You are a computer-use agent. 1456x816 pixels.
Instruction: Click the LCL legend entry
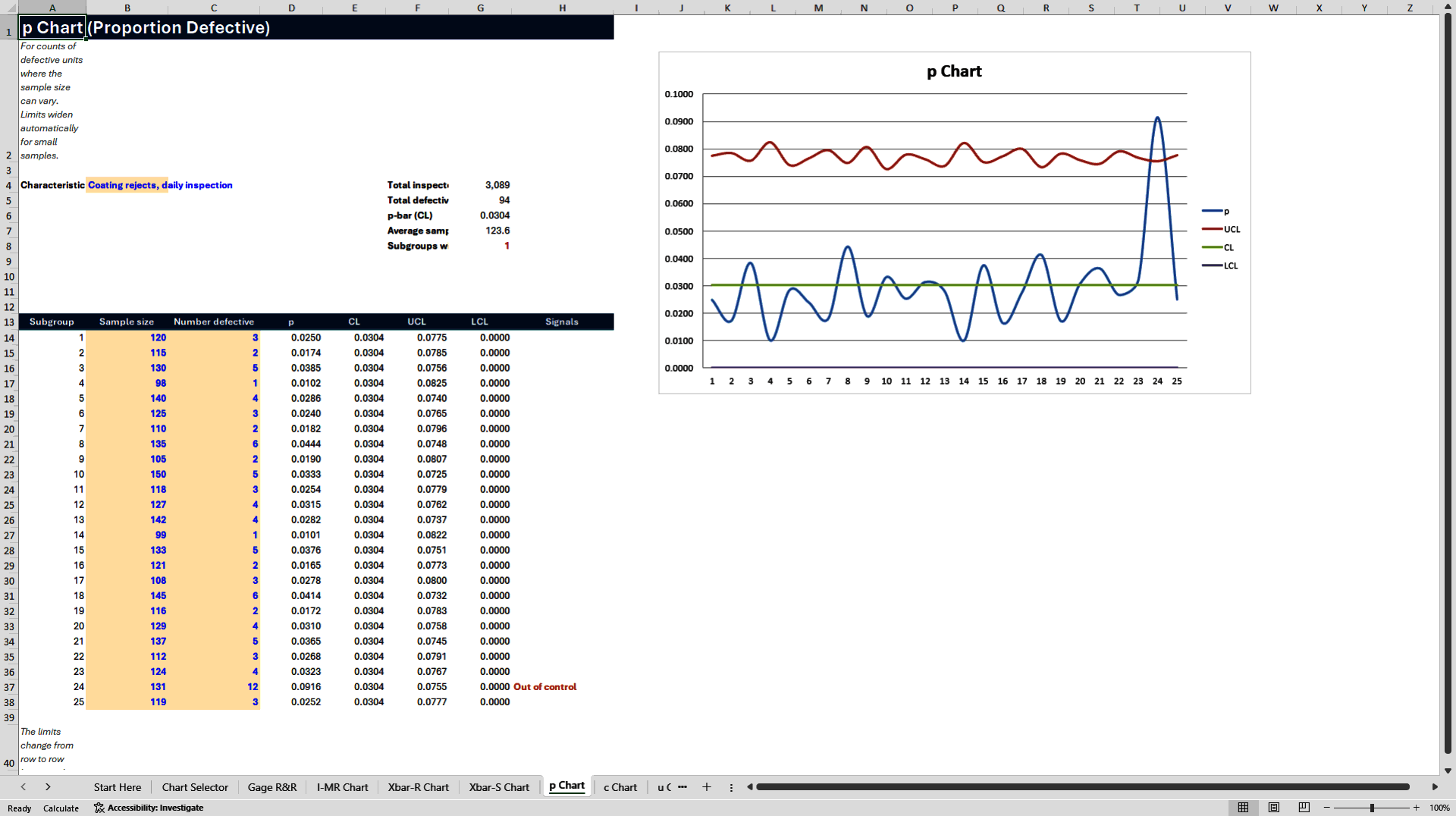1220,265
